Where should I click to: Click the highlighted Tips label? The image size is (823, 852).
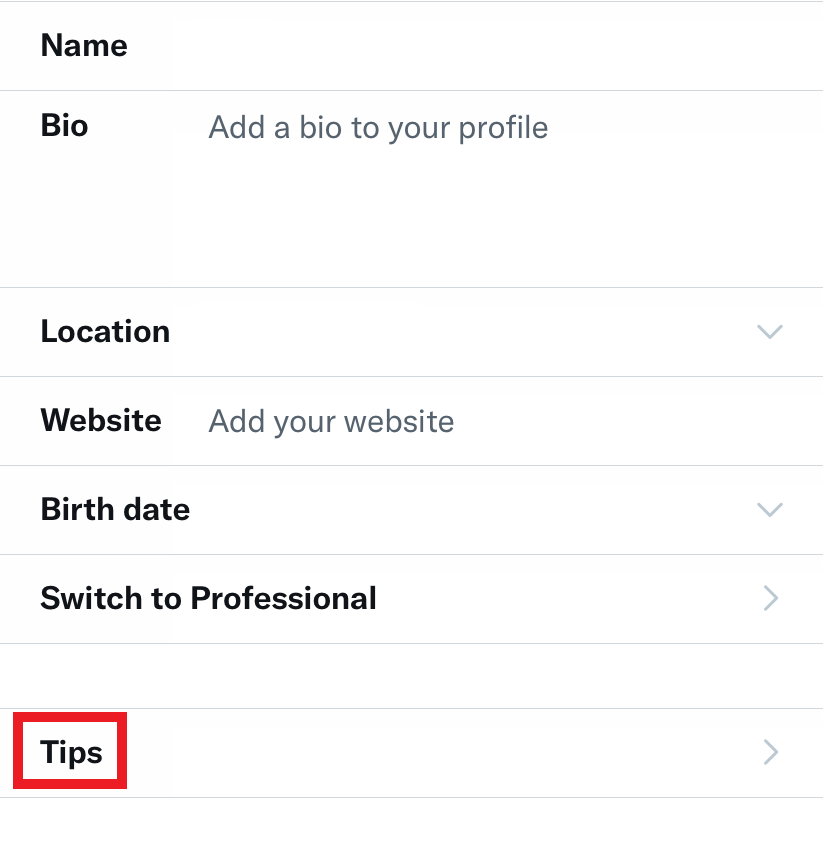coord(69,751)
